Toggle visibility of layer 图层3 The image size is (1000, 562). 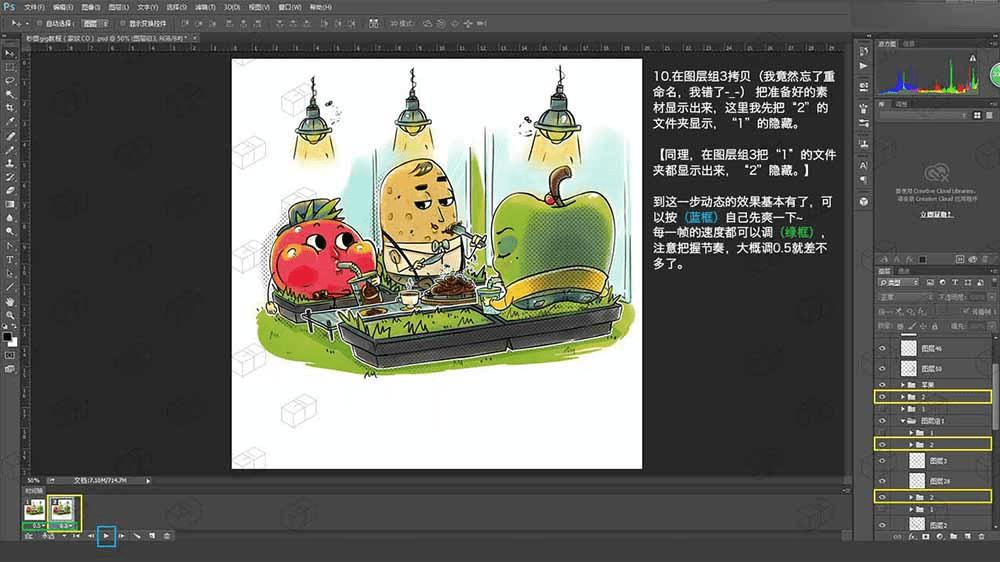tap(883, 461)
